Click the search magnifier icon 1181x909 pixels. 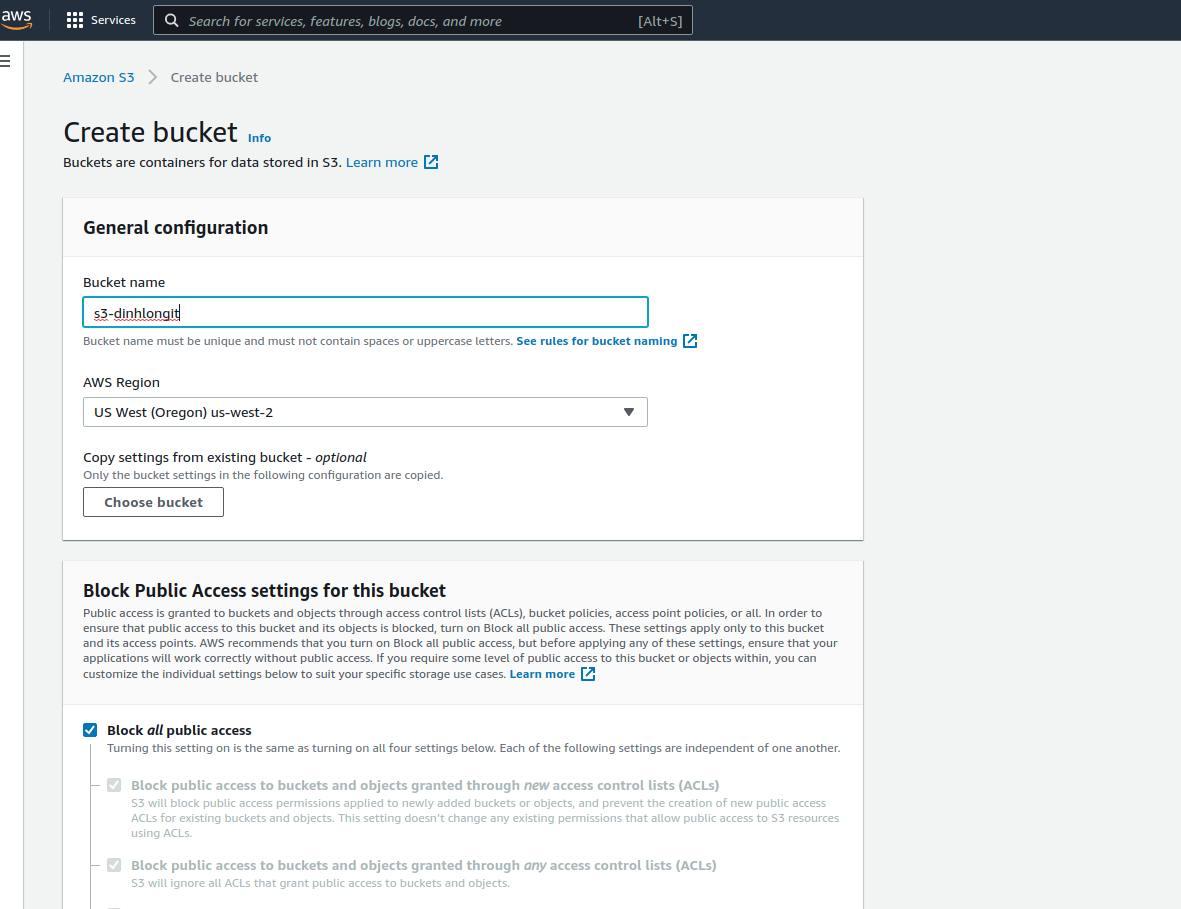(x=172, y=20)
